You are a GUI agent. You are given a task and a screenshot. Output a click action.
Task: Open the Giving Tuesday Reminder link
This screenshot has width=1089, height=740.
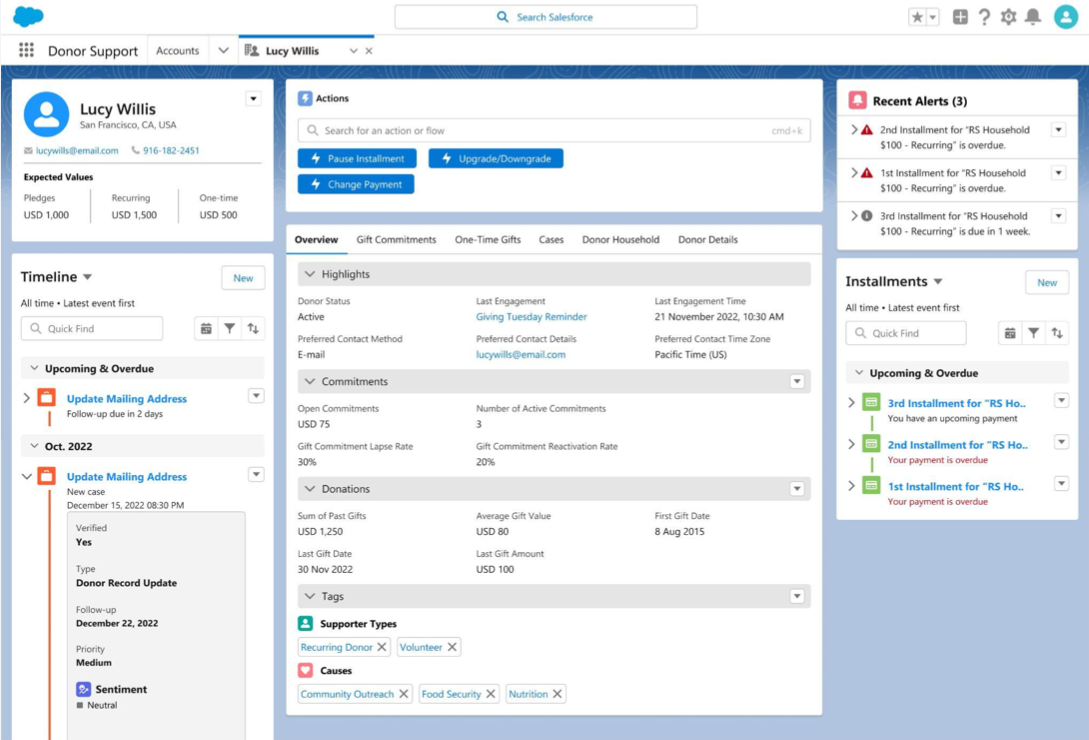[x=531, y=317]
